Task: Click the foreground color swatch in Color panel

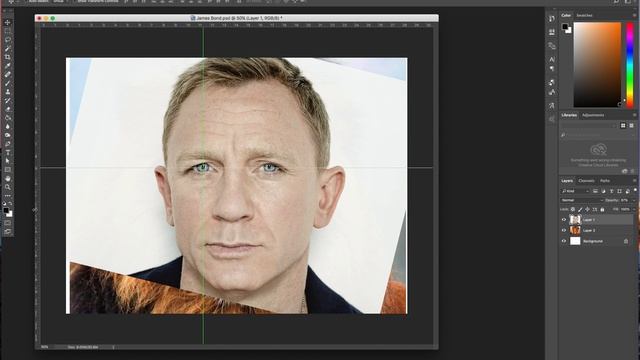Action: coord(564,27)
